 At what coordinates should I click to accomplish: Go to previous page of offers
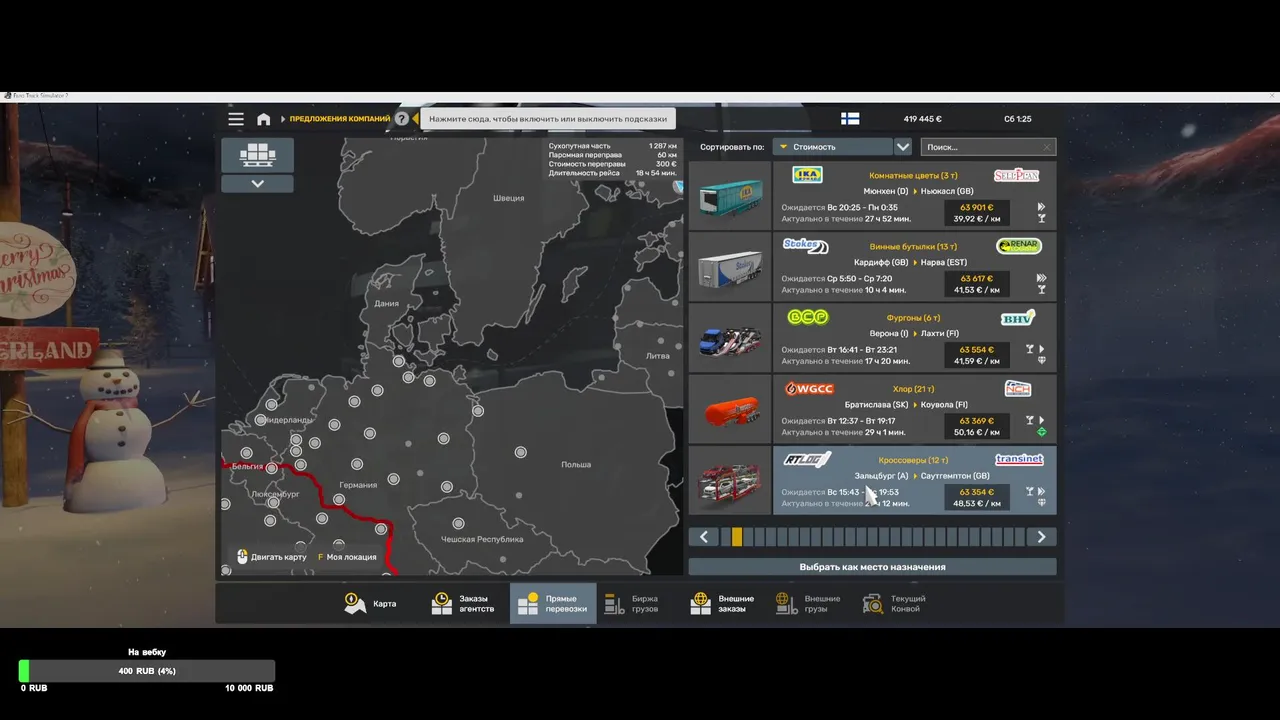[x=703, y=537]
